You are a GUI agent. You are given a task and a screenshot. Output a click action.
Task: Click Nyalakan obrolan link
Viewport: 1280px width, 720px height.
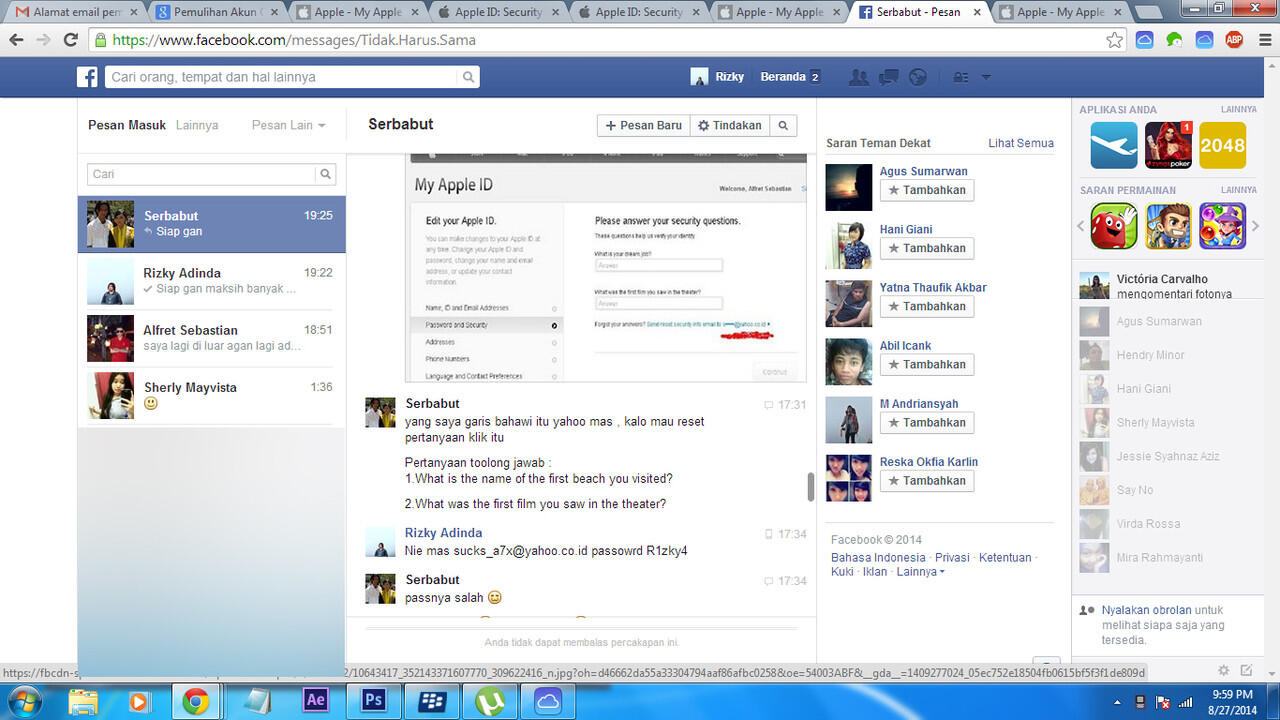click(x=1146, y=610)
